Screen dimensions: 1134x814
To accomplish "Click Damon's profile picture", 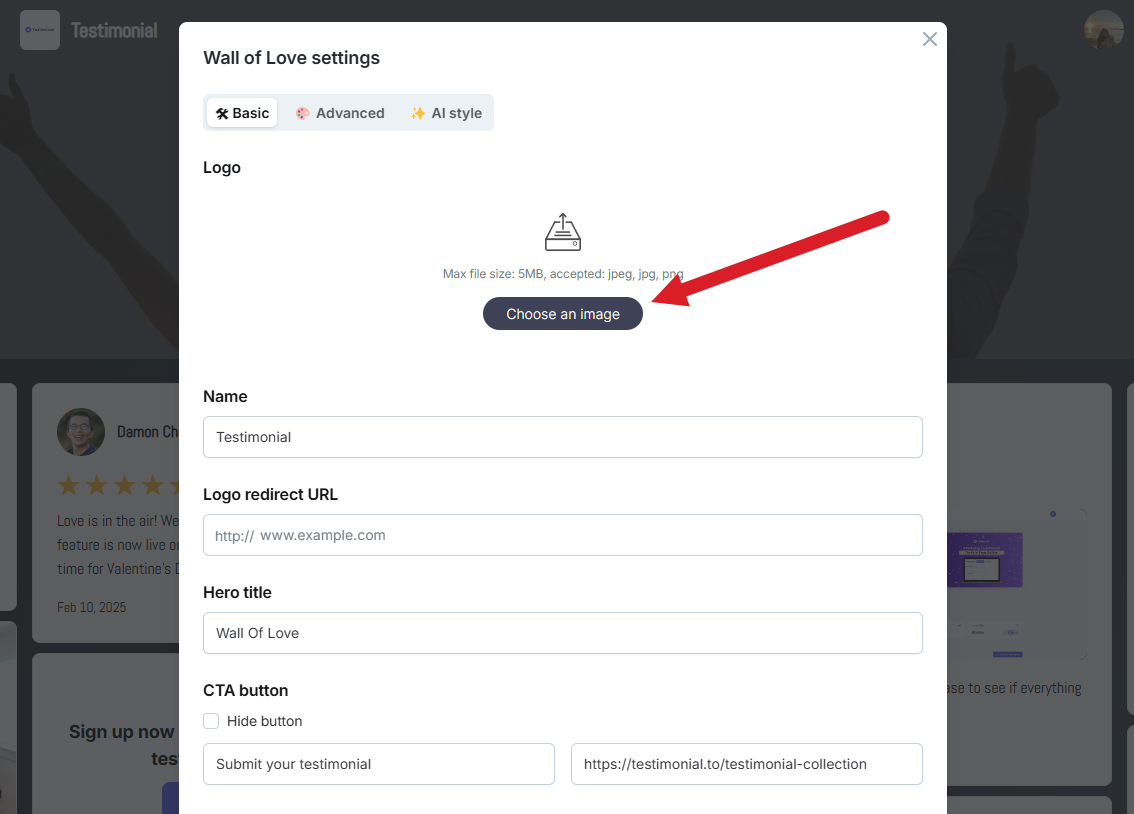I will click(81, 432).
